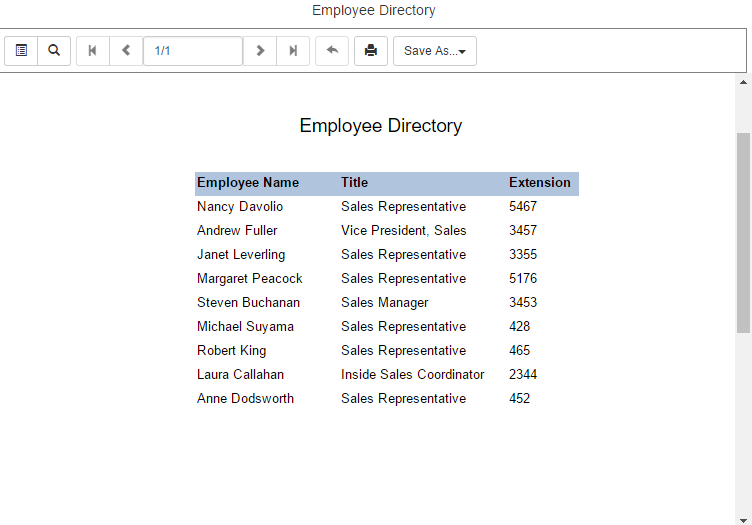The width and height of the screenshot is (752, 525).
Task: Click the scrollbar up arrow
Action: click(x=743, y=82)
